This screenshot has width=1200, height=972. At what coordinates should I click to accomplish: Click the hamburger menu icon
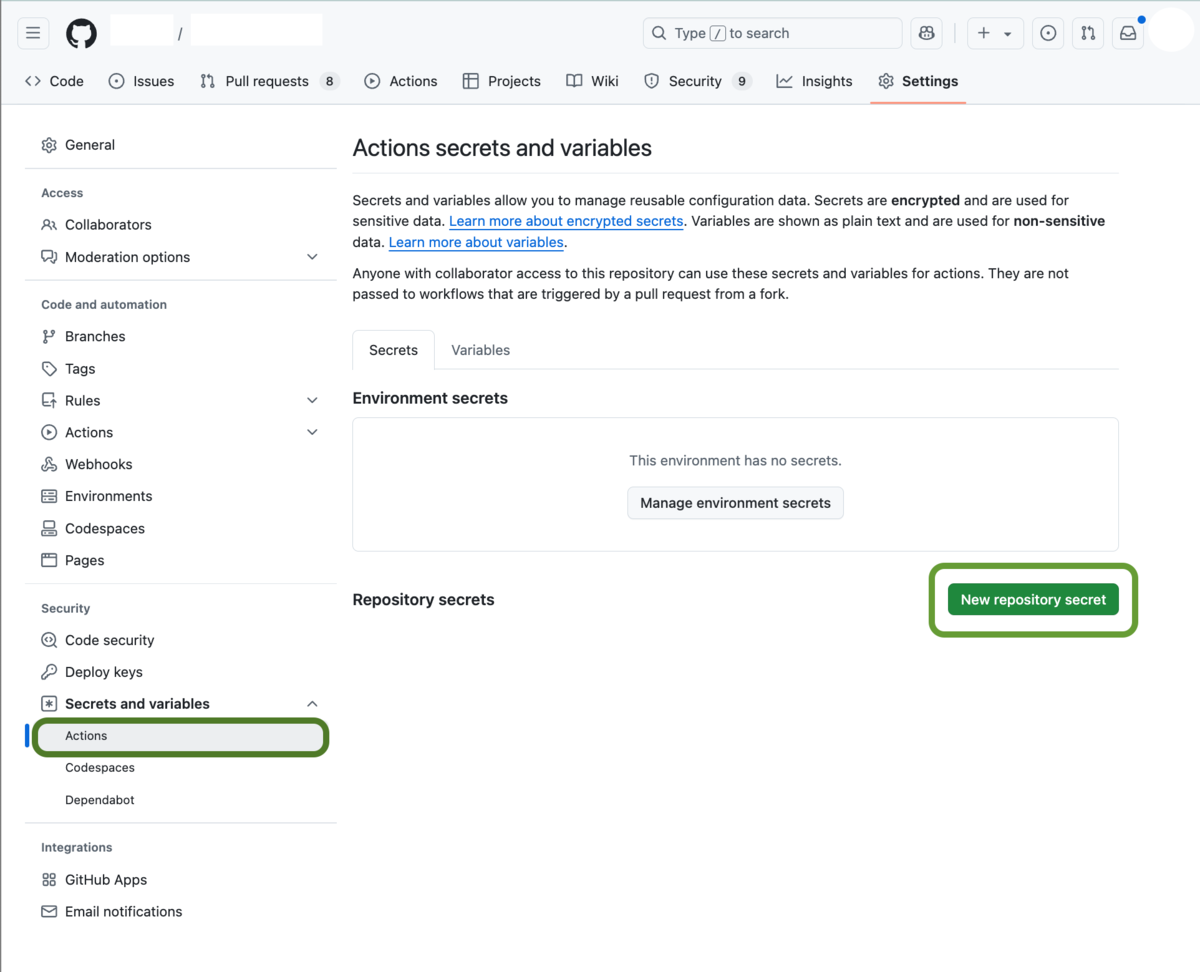(x=33, y=32)
